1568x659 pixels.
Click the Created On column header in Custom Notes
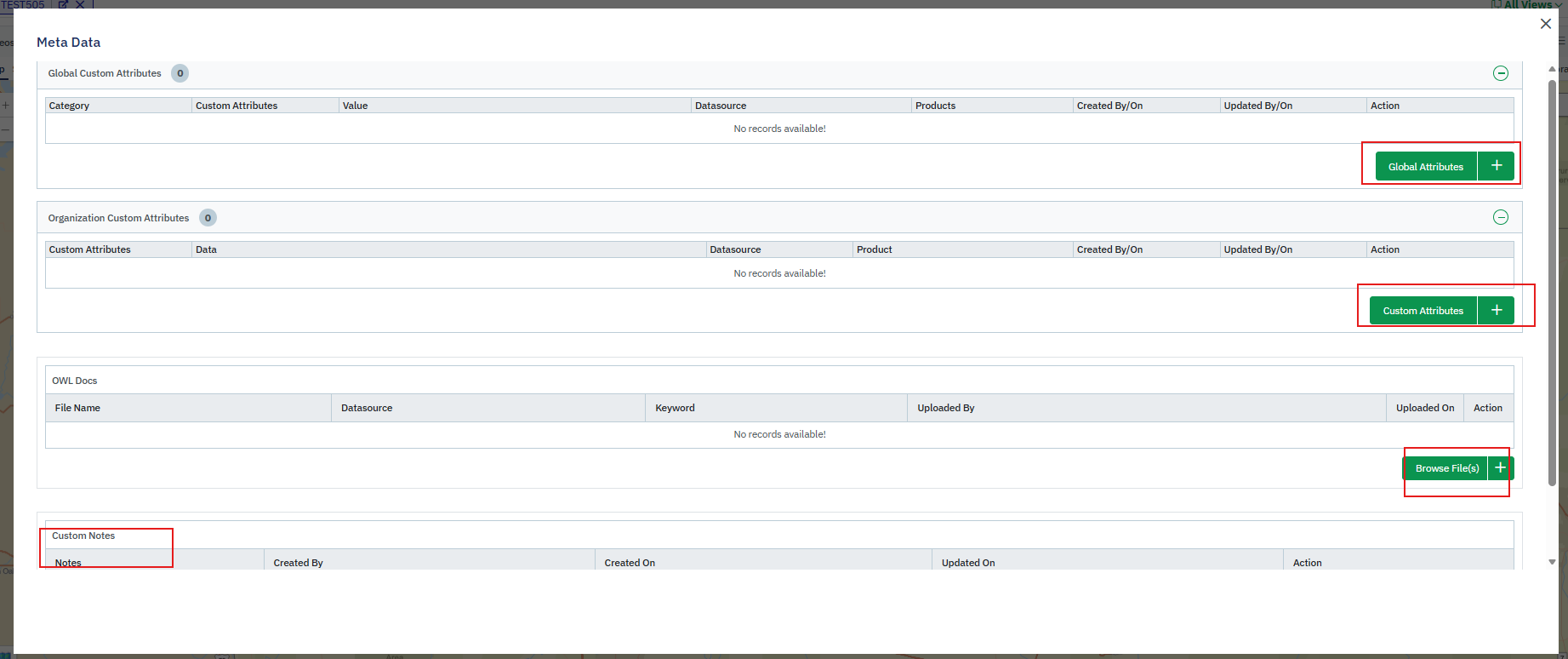tap(630, 563)
